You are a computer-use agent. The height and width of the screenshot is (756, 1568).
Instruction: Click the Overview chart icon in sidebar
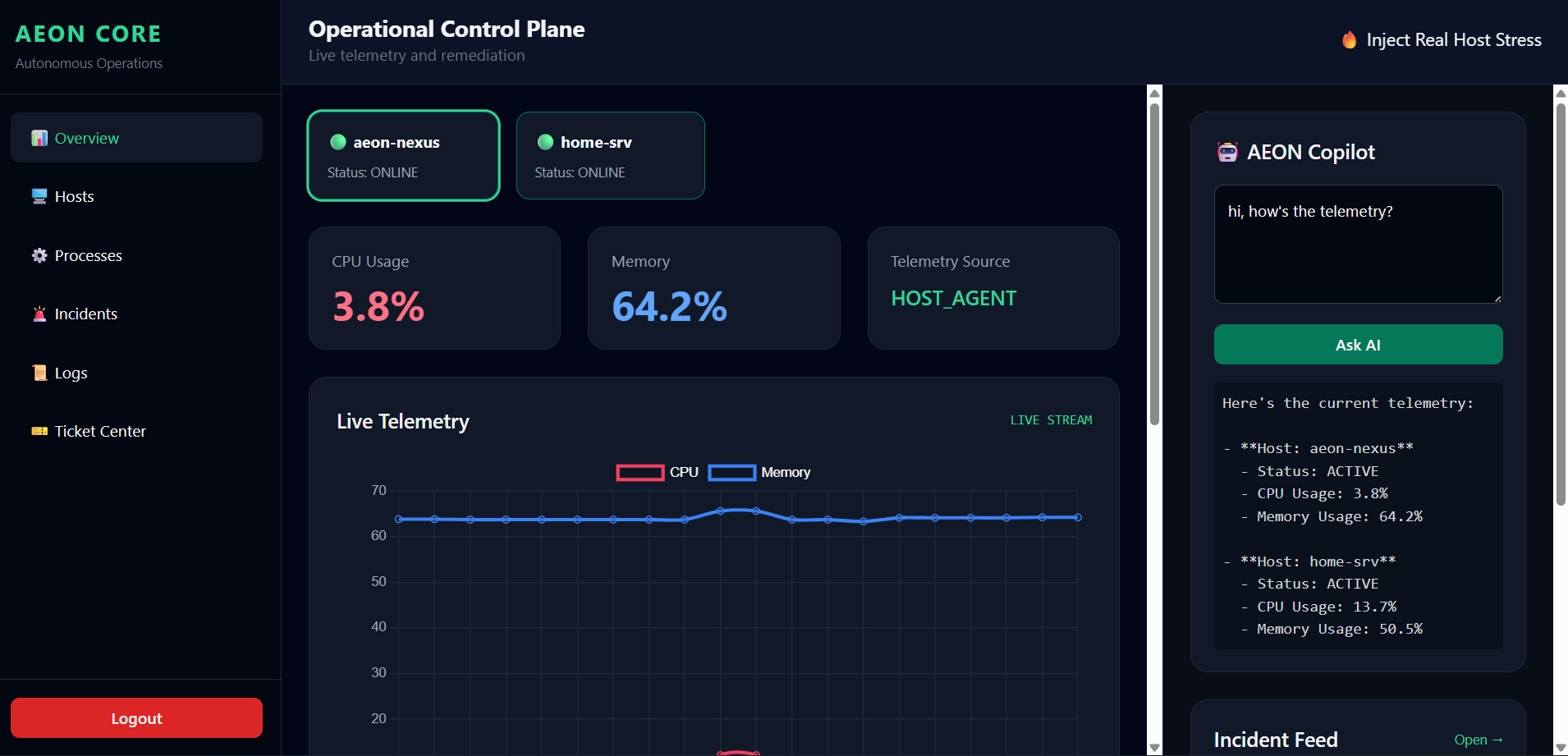coord(39,138)
